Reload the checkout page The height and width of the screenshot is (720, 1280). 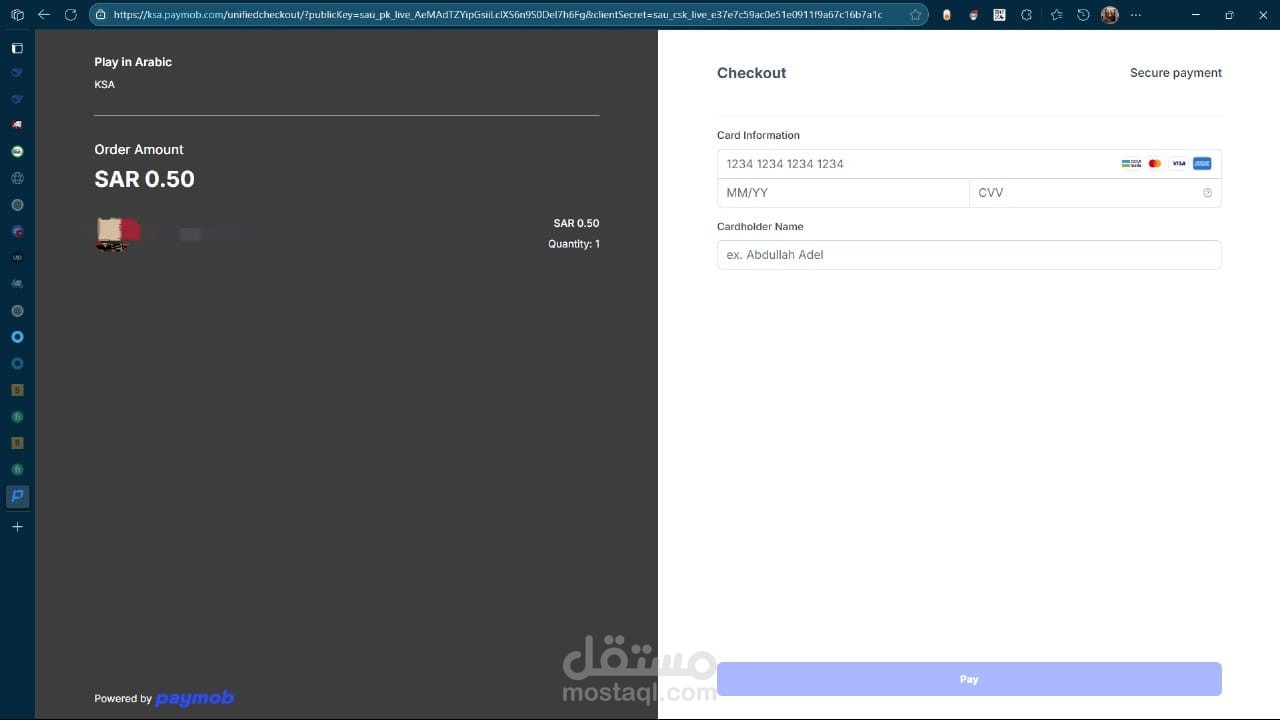[70, 15]
